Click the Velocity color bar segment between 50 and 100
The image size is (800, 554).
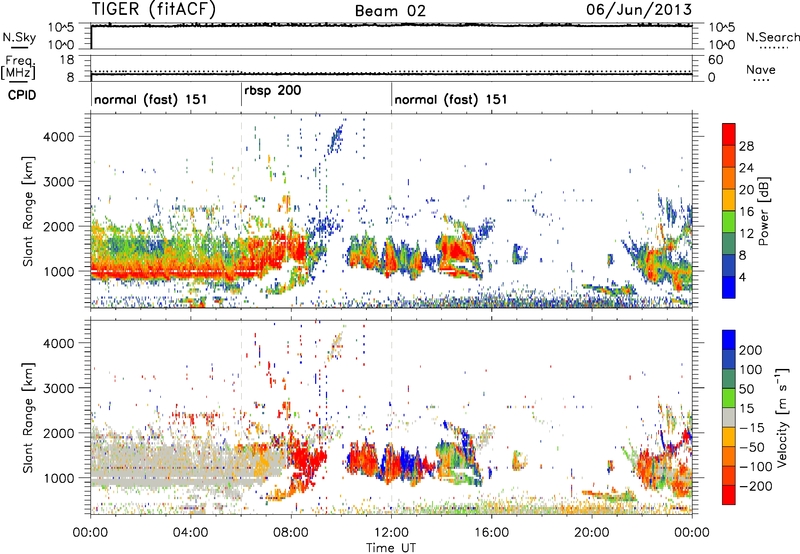pos(729,379)
